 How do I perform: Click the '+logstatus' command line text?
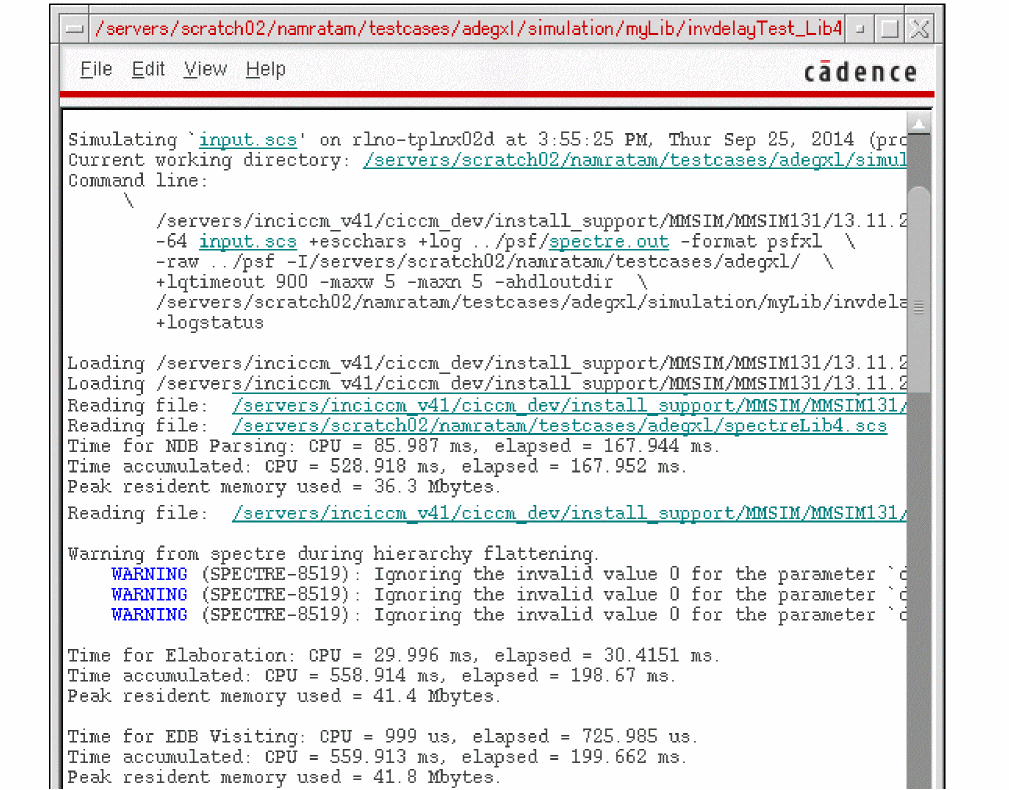[210, 322]
